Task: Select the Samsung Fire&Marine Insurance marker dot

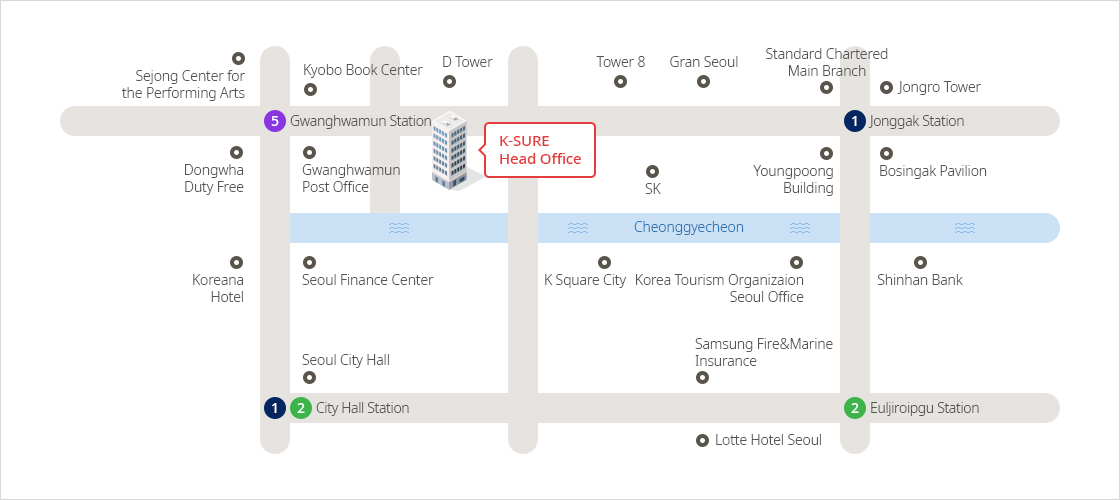Action: click(x=702, y=377)
